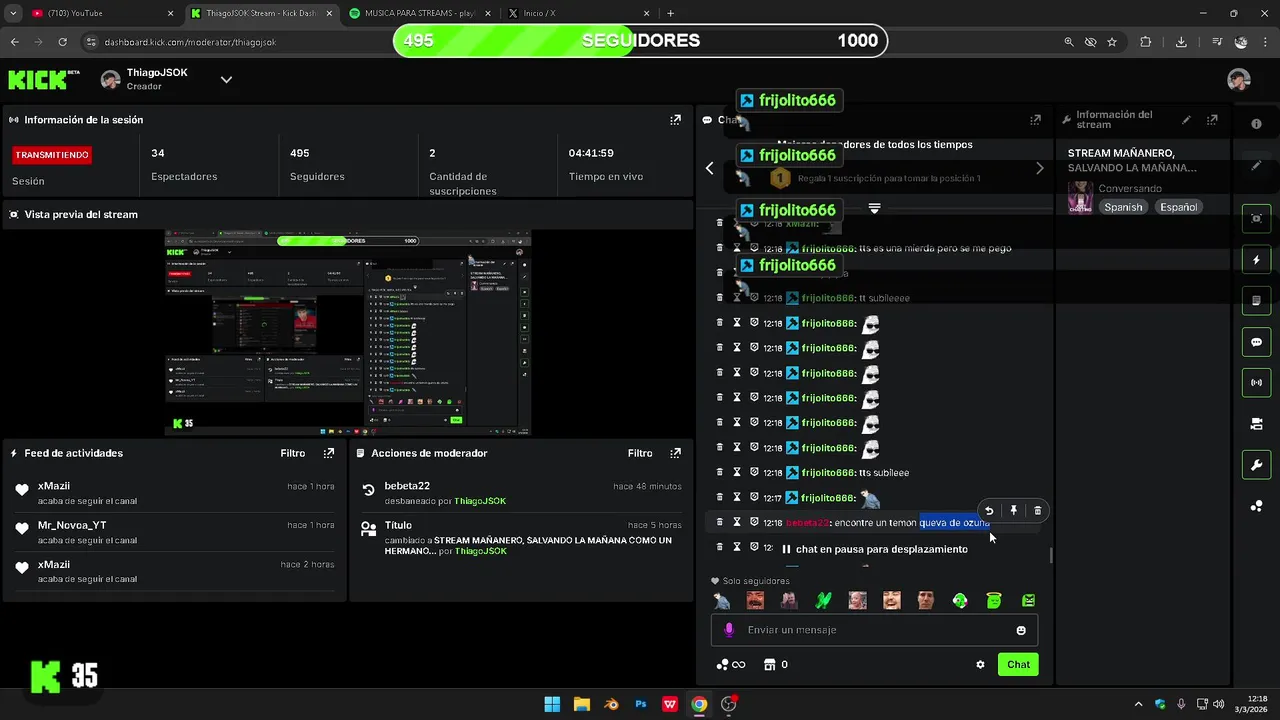Open ThiagoJSOK link under bebeta22 desbaneado
Viewport: 1280px width, 720px height.
click(480, 501)
